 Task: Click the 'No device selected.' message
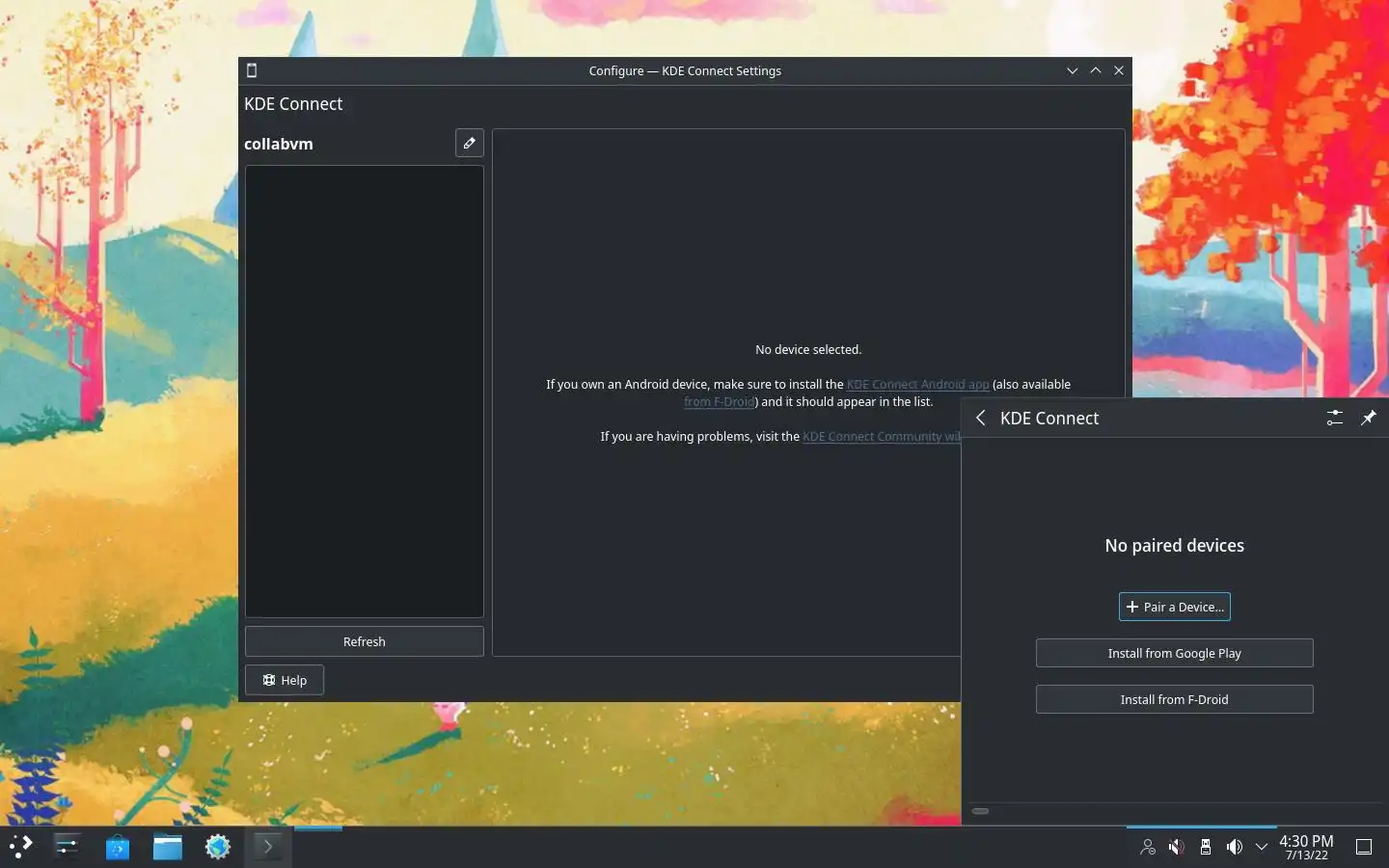[808, 349]
